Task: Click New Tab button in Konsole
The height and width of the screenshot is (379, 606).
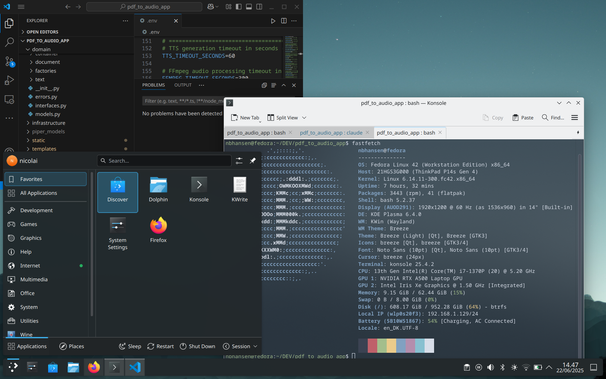Action: pos(245,117)
